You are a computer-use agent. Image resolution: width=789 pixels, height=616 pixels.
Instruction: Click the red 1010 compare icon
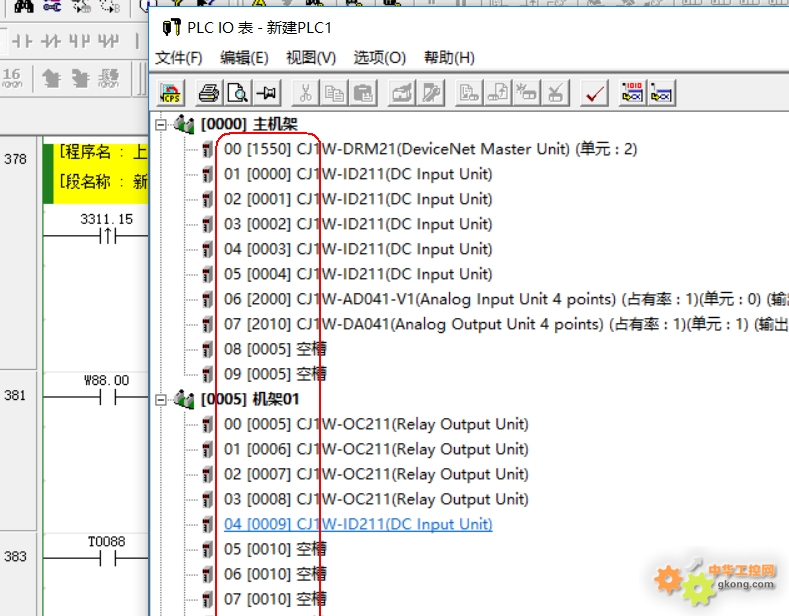[632, 93]
